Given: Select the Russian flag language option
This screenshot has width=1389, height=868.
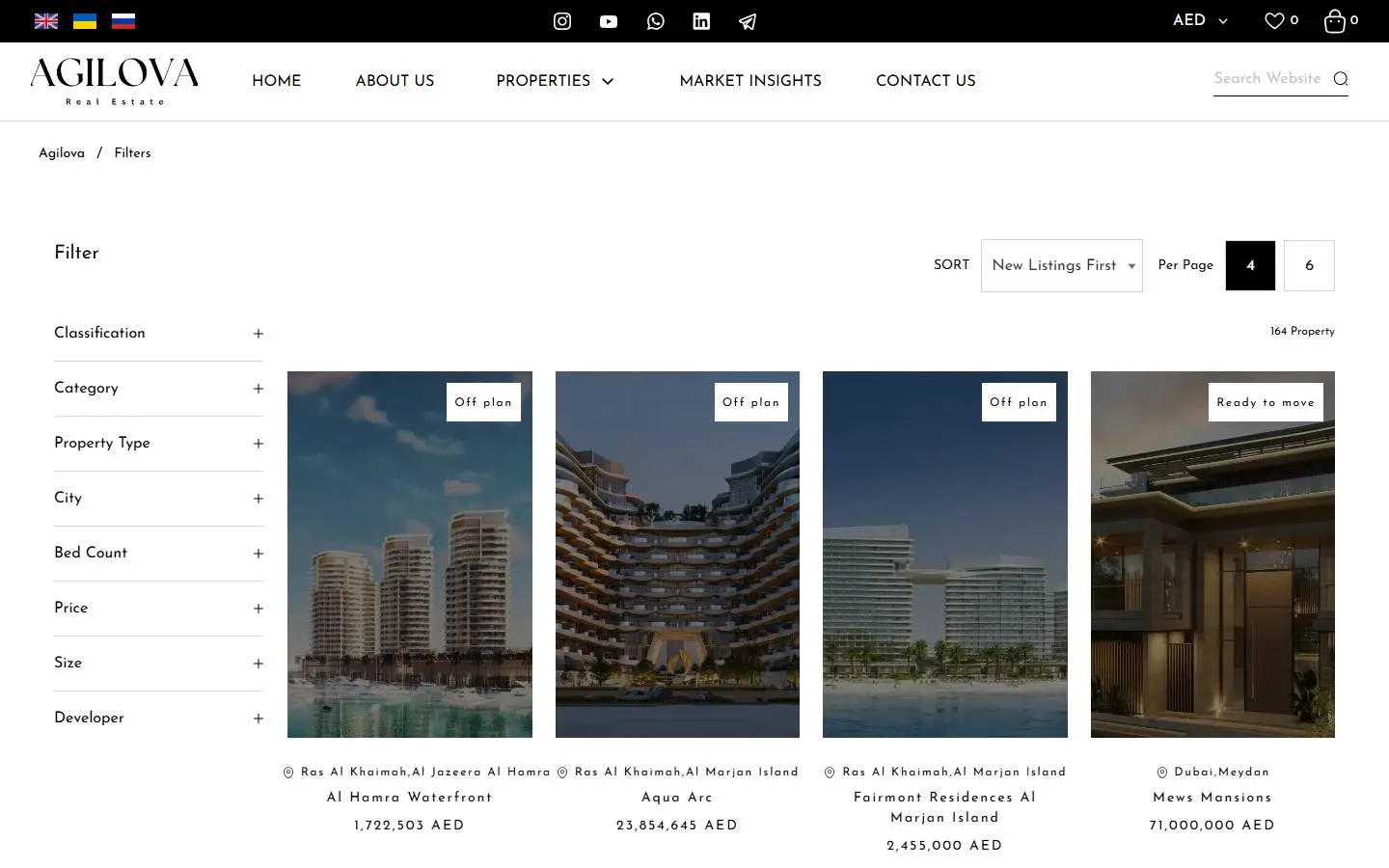Looking at the screenshot, I should (123, 21).
